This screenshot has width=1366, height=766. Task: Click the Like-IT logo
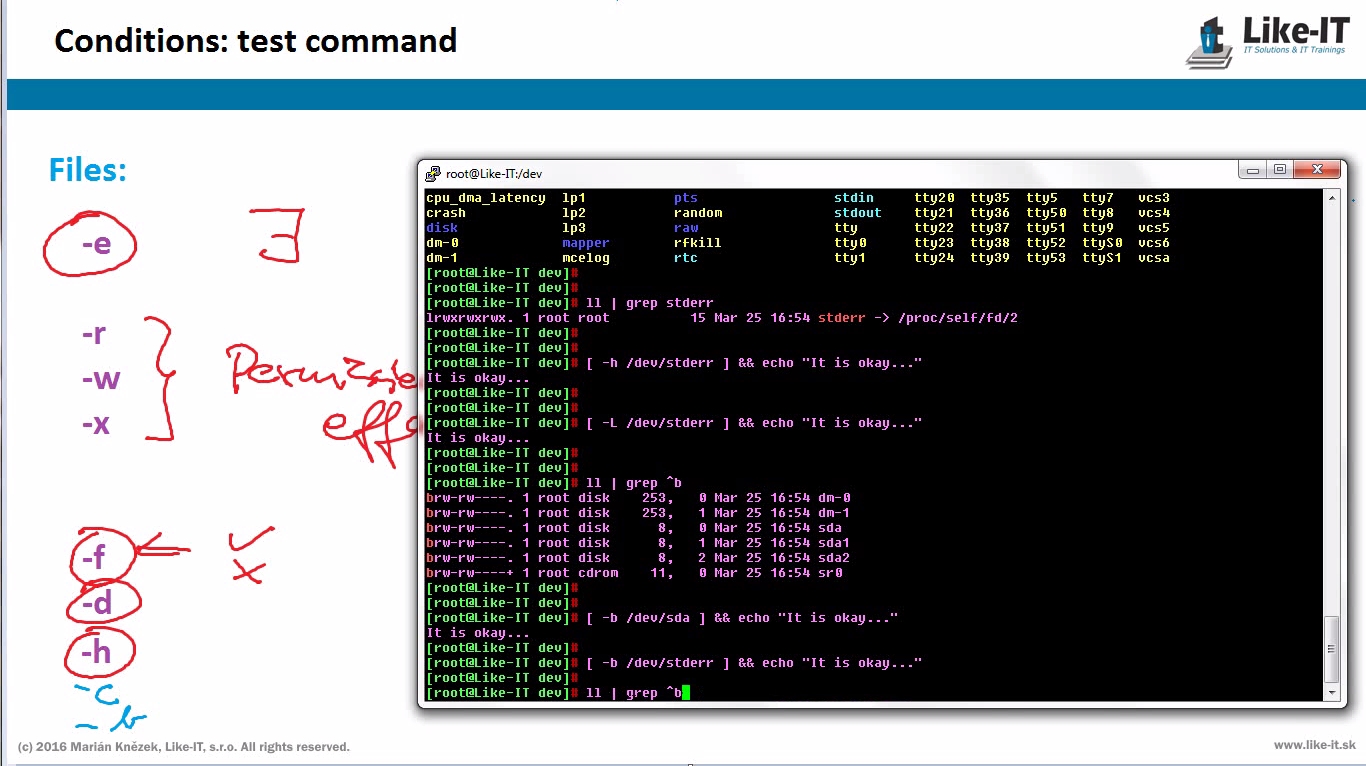pyautogui.click(x=1268, y=41)
